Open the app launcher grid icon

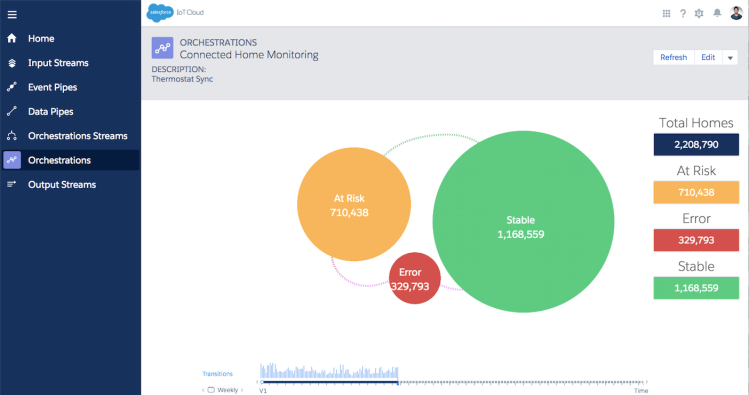(x=666, y=13)
